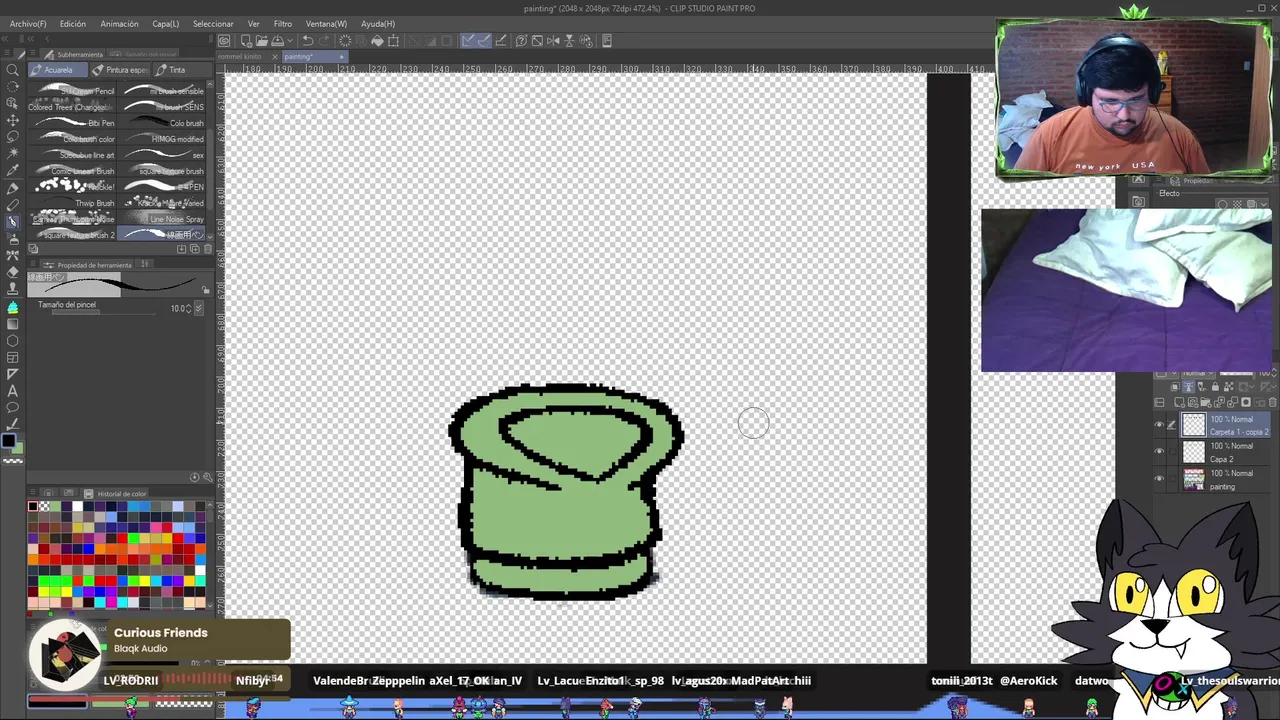
Task: Toggle Snap to Ruler in command bar
Action: [x=468, y=41]
